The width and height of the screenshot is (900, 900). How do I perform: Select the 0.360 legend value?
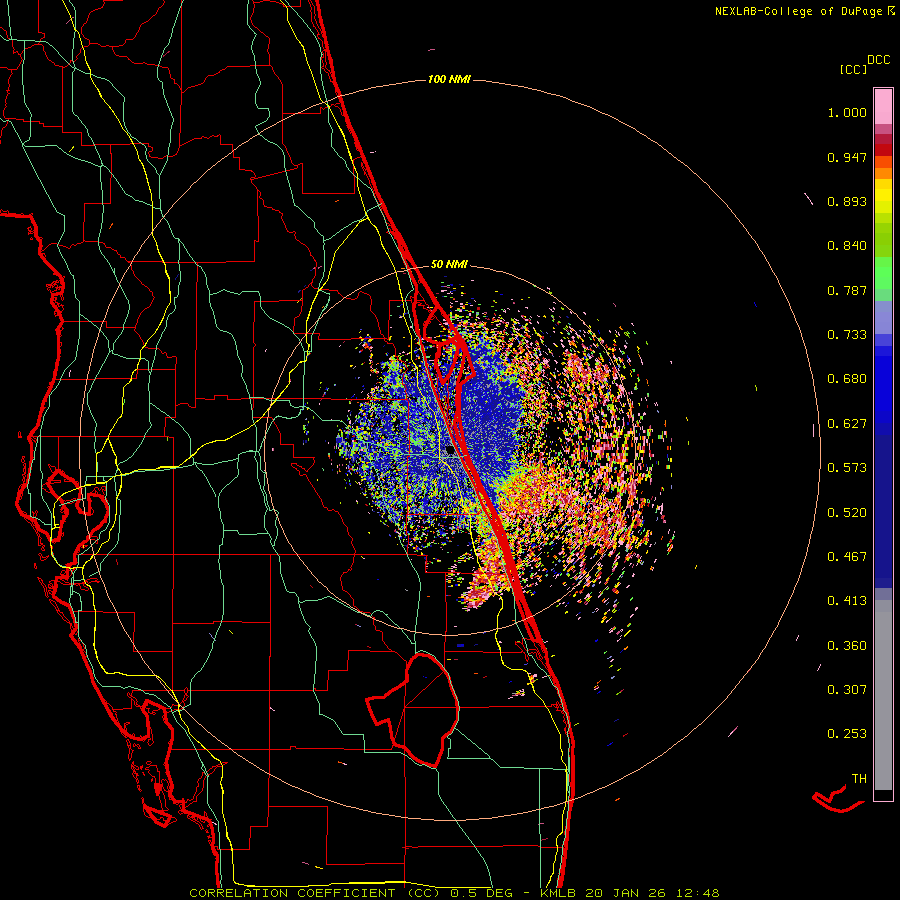847,646
